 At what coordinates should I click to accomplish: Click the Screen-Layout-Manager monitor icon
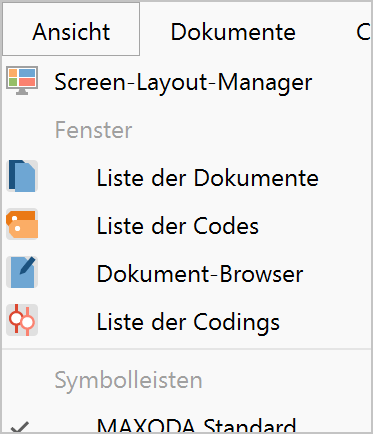(22, 81)
